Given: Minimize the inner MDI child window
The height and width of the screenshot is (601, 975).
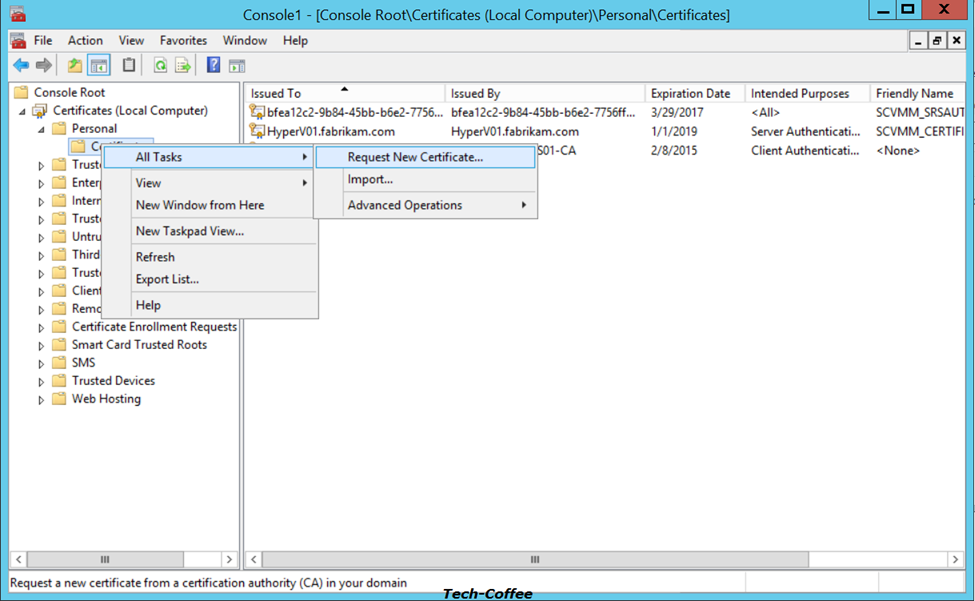Looking at the screenshot, I should point(918,41).
